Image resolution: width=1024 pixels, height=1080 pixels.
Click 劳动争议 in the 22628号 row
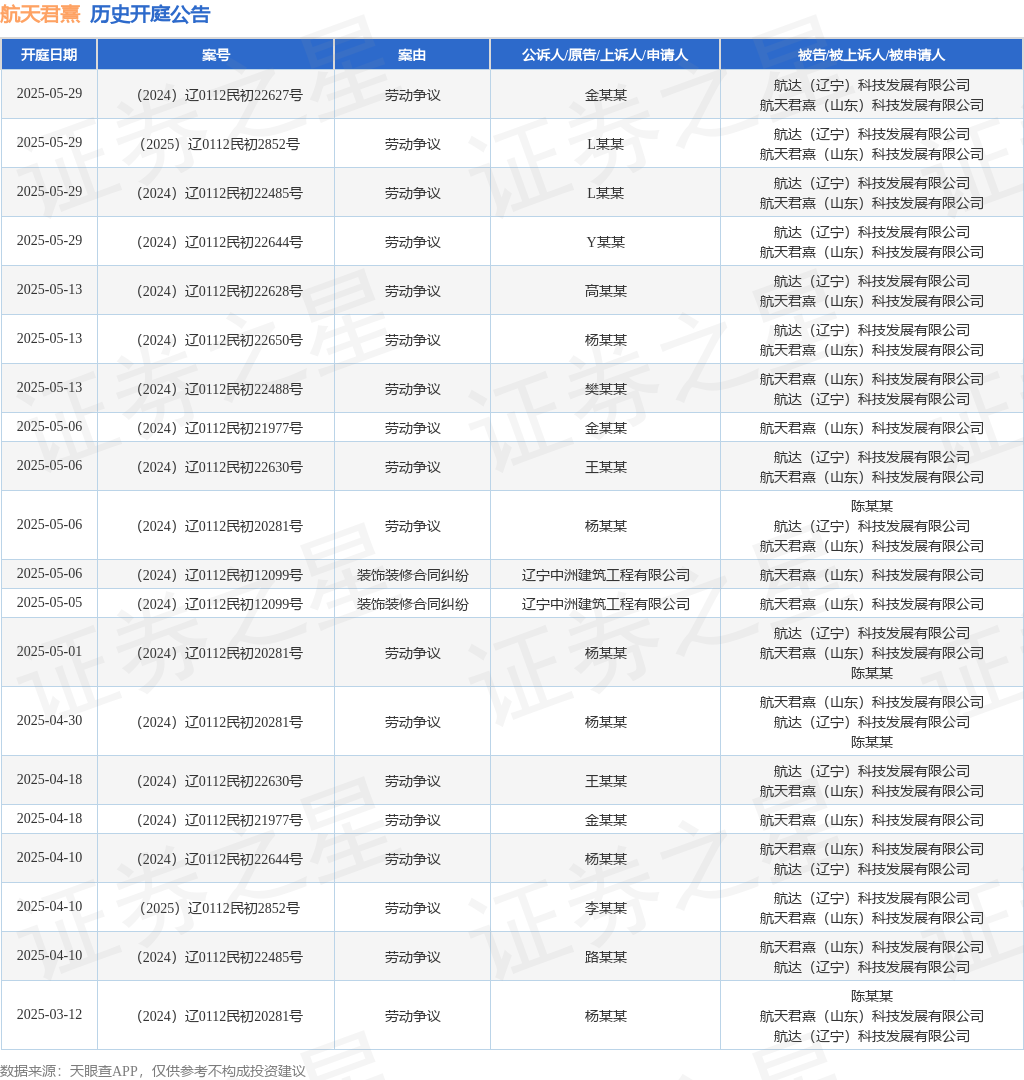tap(412, 291)
